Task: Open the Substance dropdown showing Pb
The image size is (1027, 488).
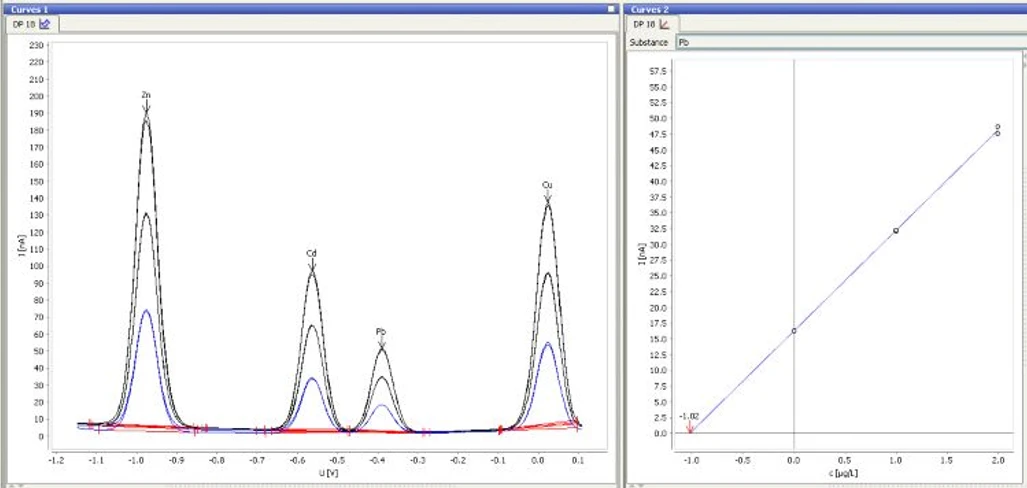Action: [850, 42]
